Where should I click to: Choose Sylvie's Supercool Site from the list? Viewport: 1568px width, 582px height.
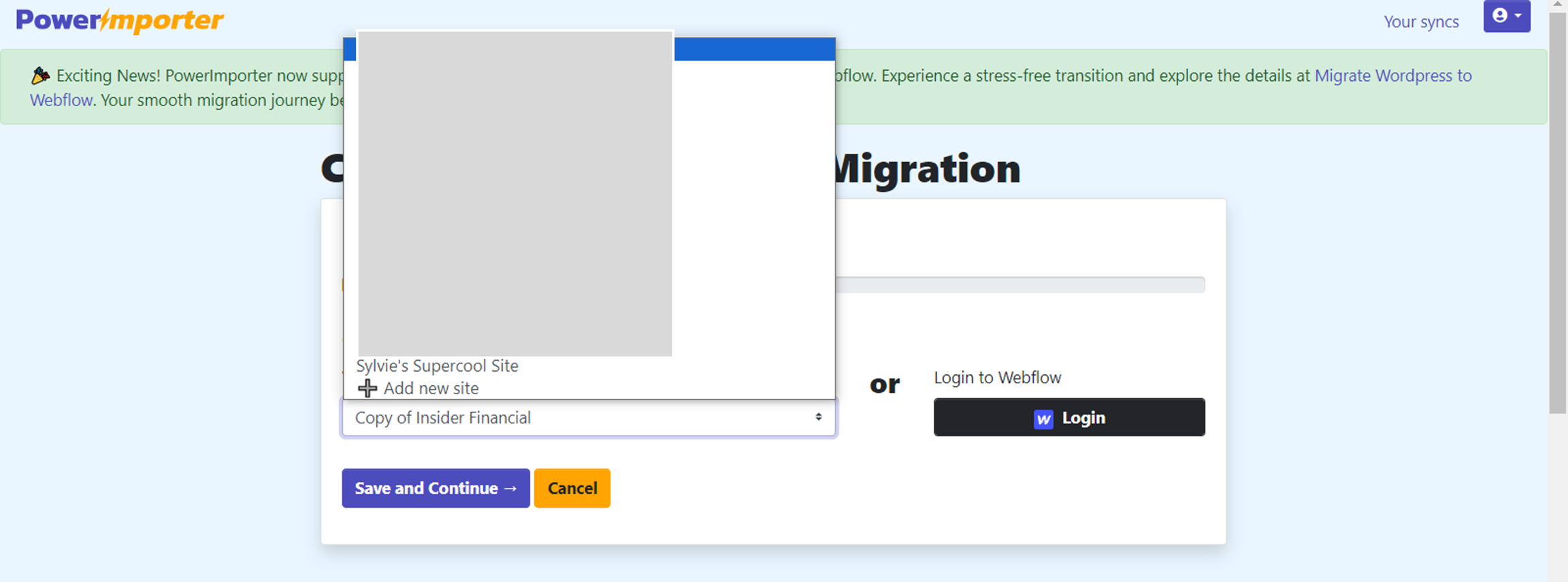[x=437, y=366]
